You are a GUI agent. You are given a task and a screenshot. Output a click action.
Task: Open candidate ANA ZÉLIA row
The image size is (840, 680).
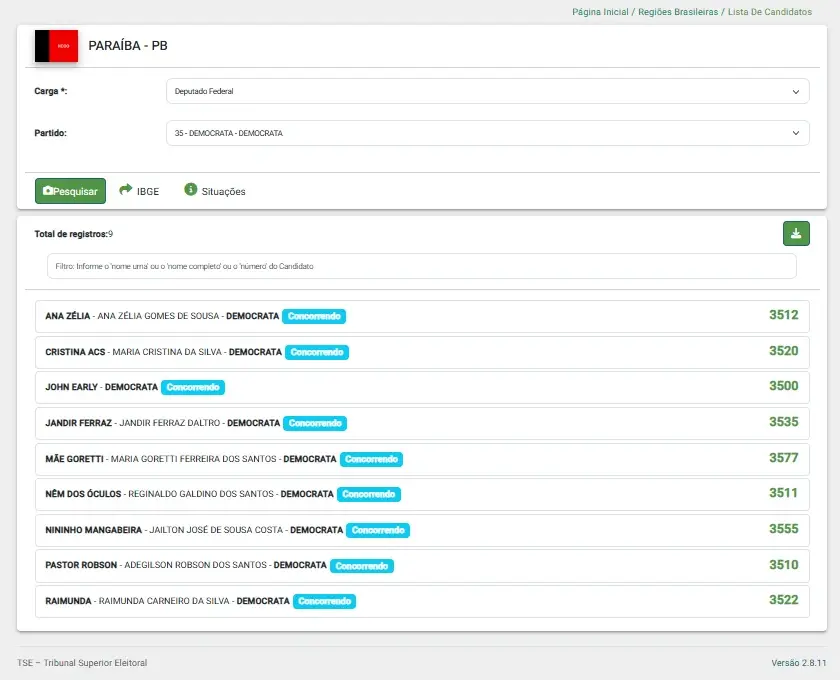pos(422,316)
